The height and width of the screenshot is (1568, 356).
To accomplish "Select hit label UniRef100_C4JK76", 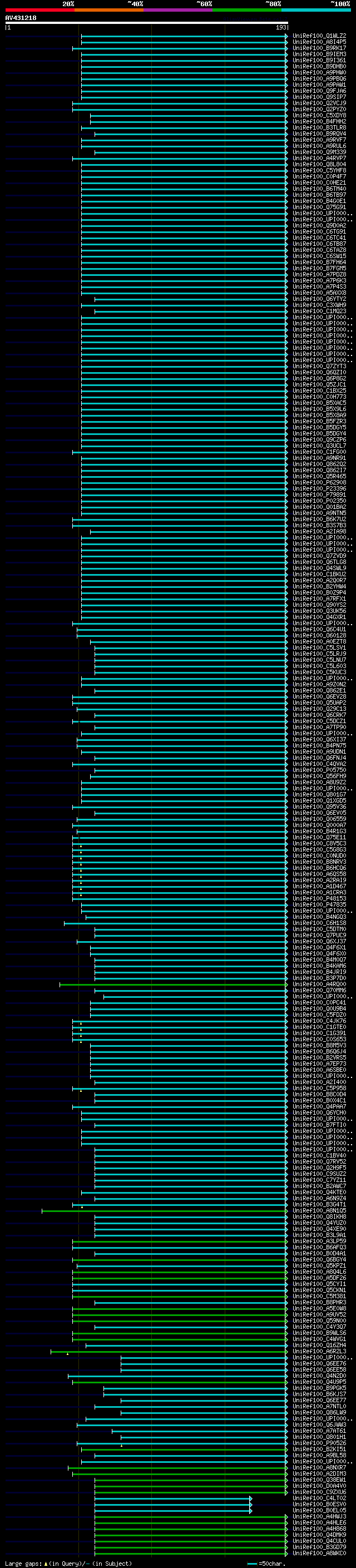I will 319,1021.
